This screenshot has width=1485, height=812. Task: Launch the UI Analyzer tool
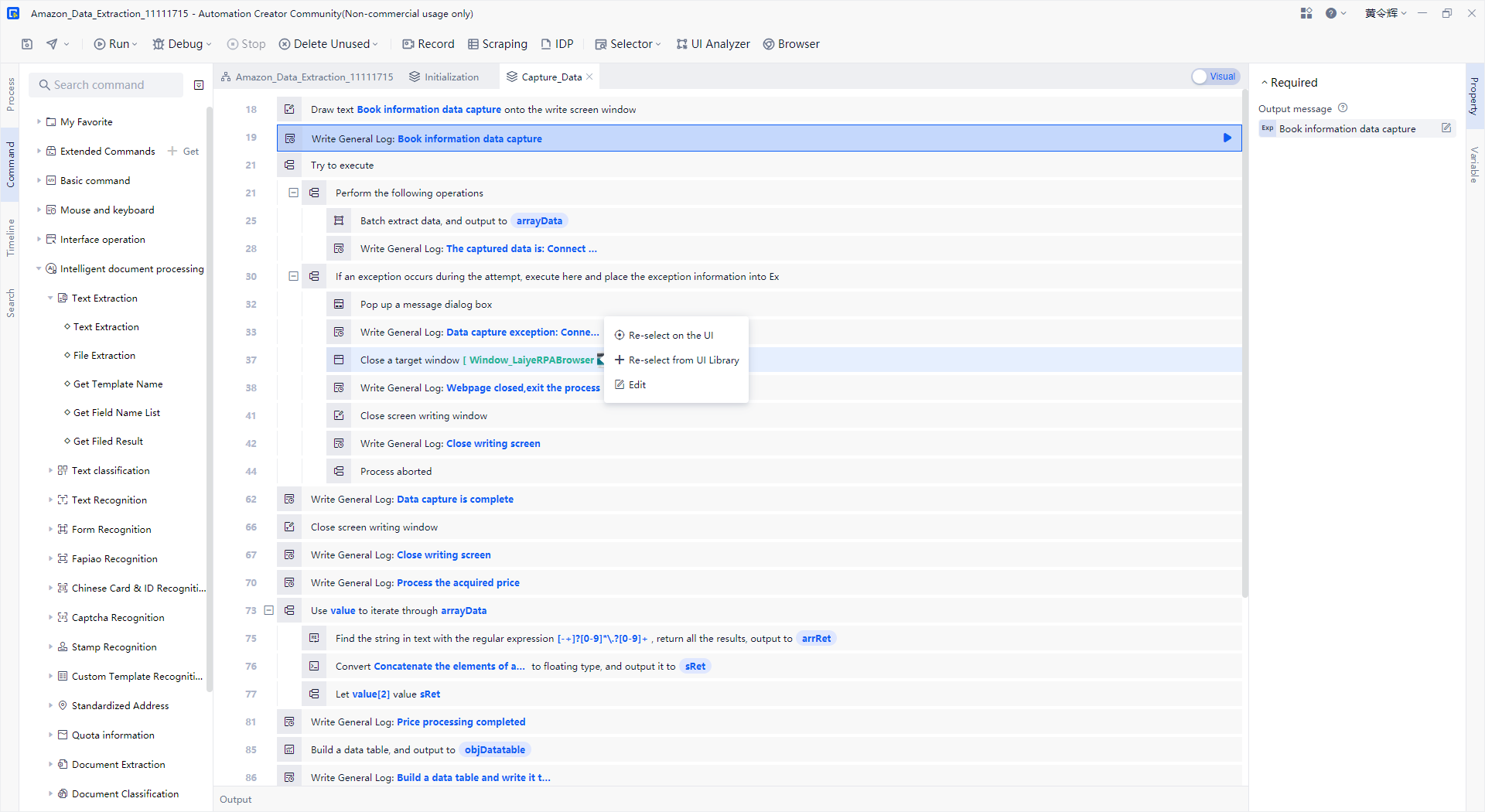712,44
